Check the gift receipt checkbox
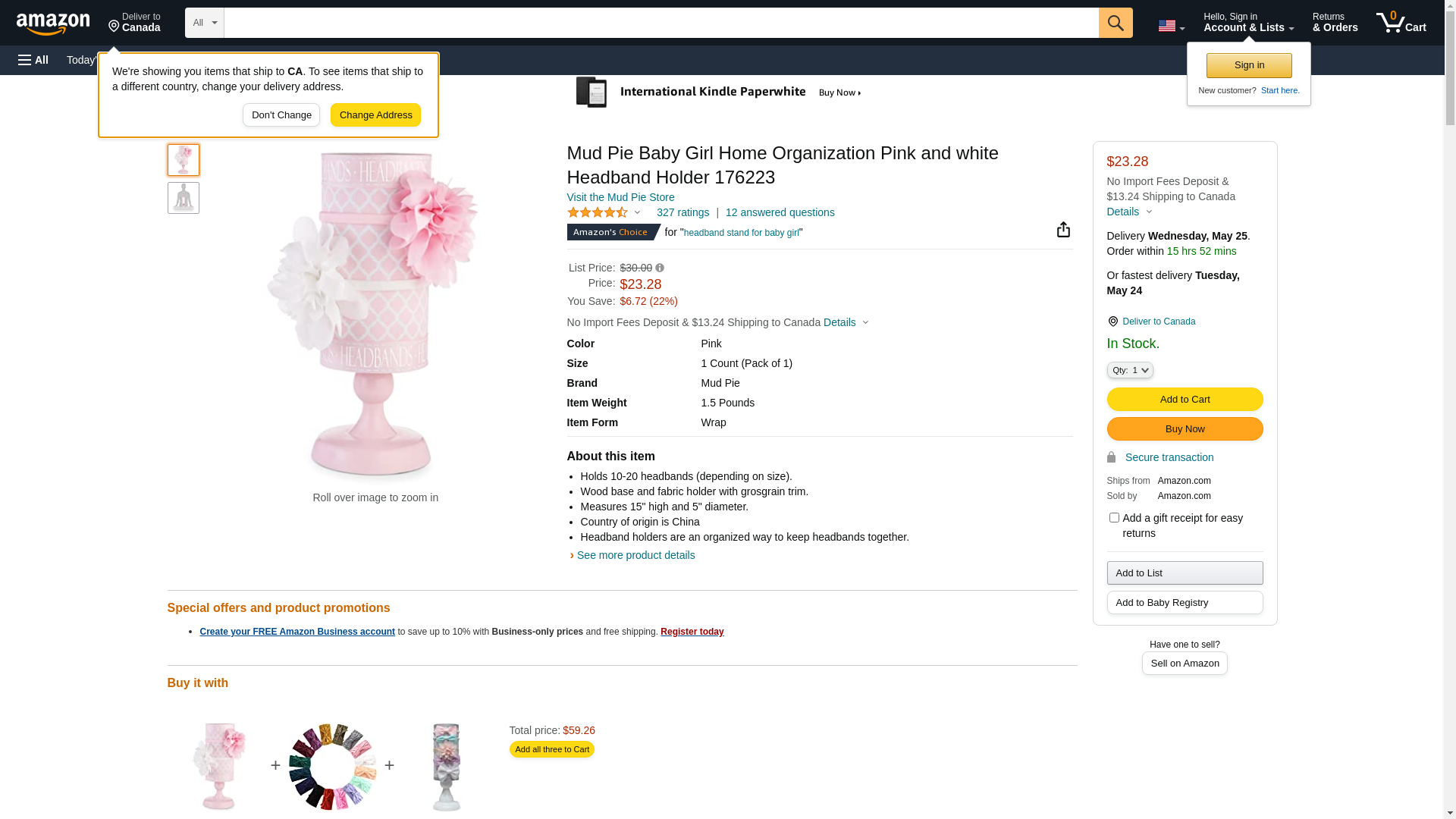The image size is (1456, 819). tap(1114, 518)
